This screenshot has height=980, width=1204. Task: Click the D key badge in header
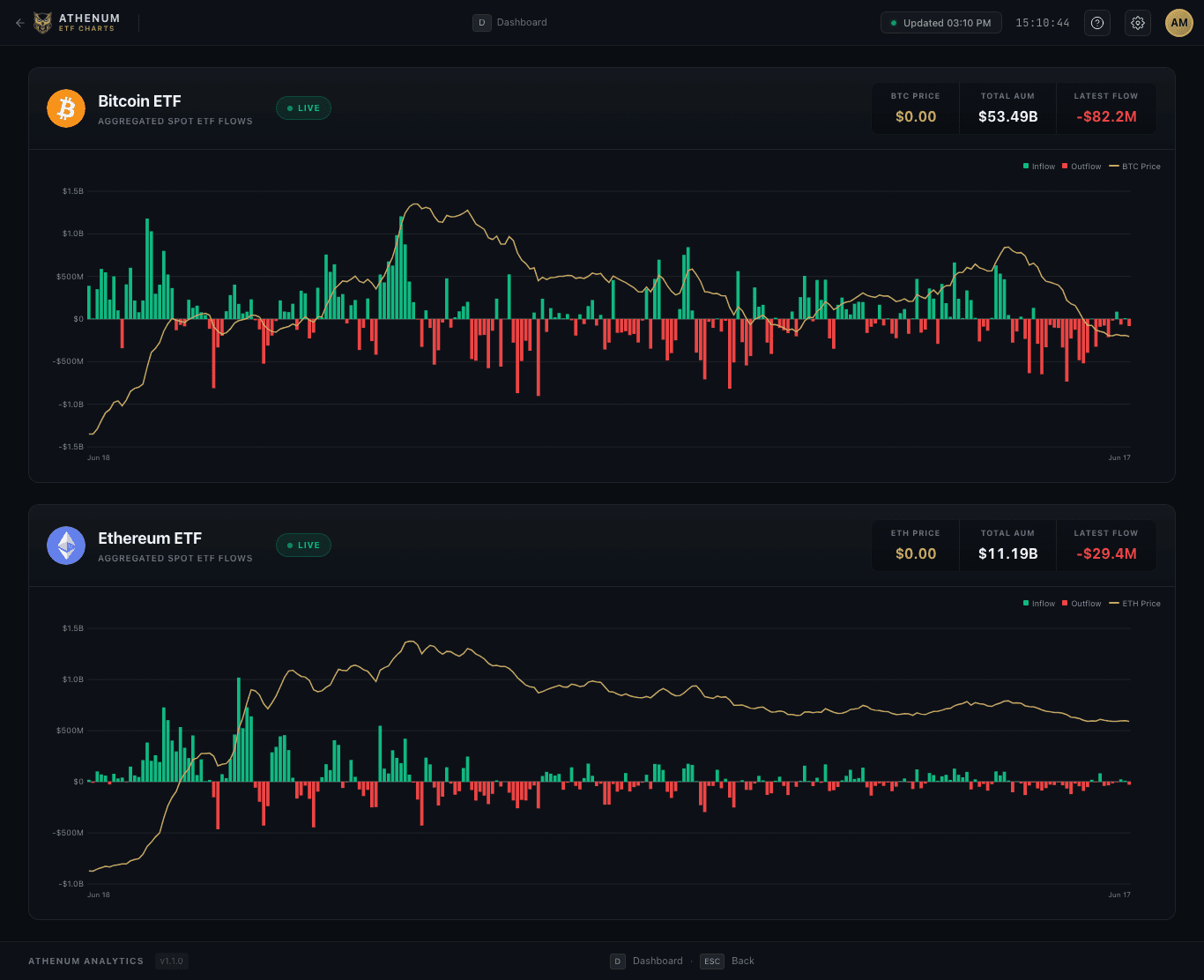click(x=482, y=23)
